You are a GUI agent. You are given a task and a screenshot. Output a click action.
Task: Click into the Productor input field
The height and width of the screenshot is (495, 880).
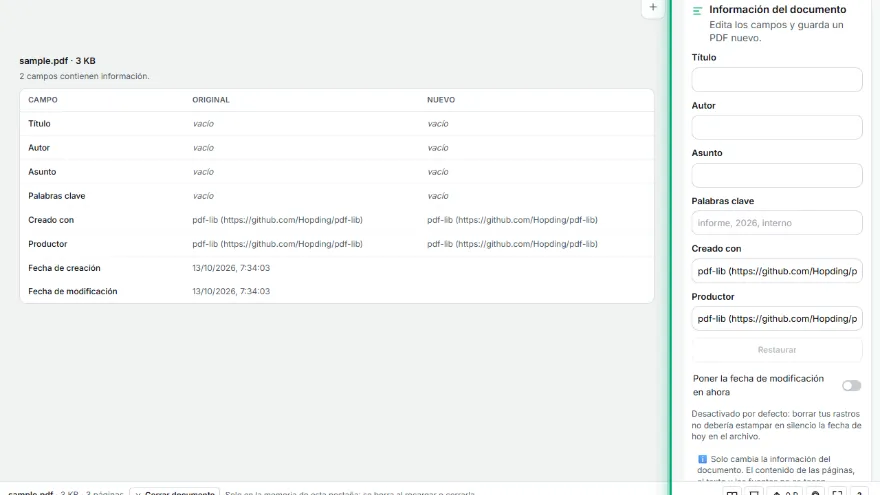pyautogui.click(x=777, y=318)
